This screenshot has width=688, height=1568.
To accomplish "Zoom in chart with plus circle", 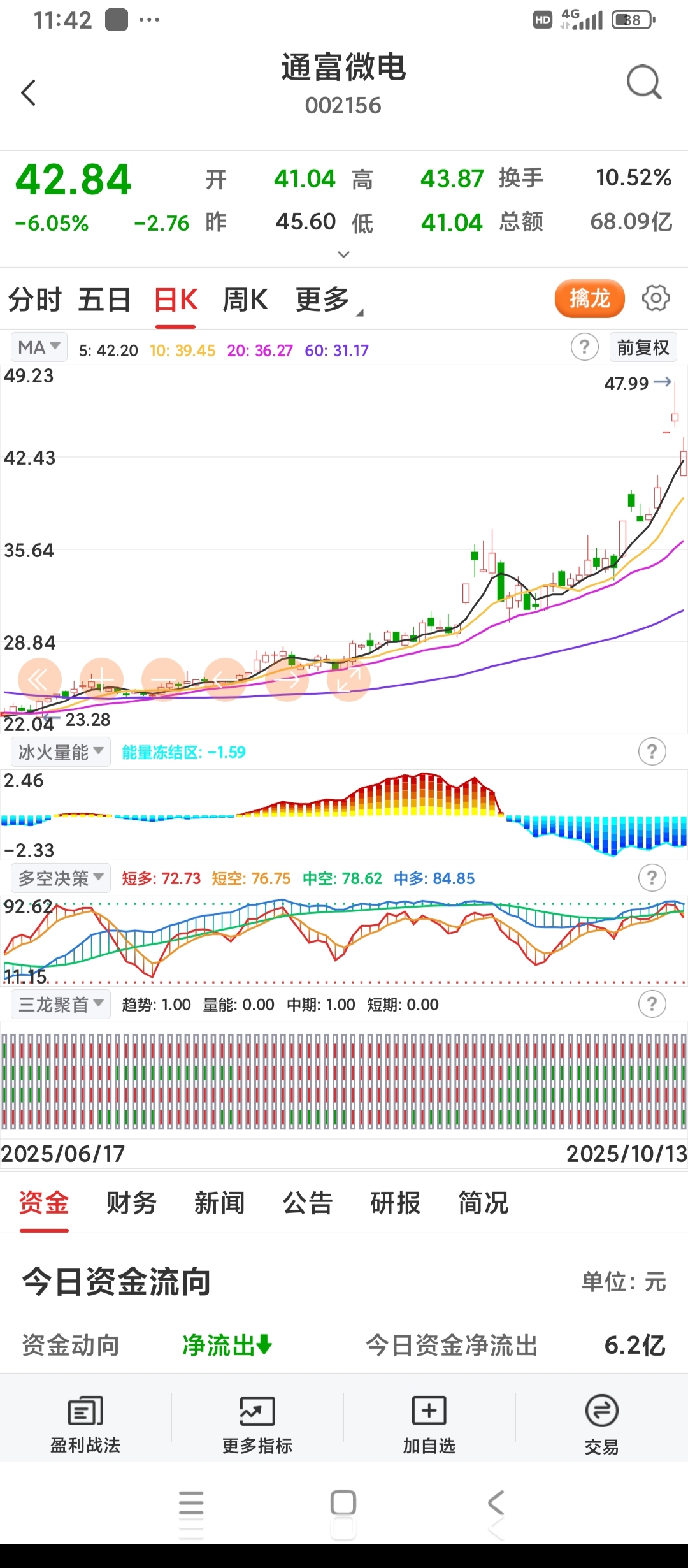I will click(x=102, y=679).
